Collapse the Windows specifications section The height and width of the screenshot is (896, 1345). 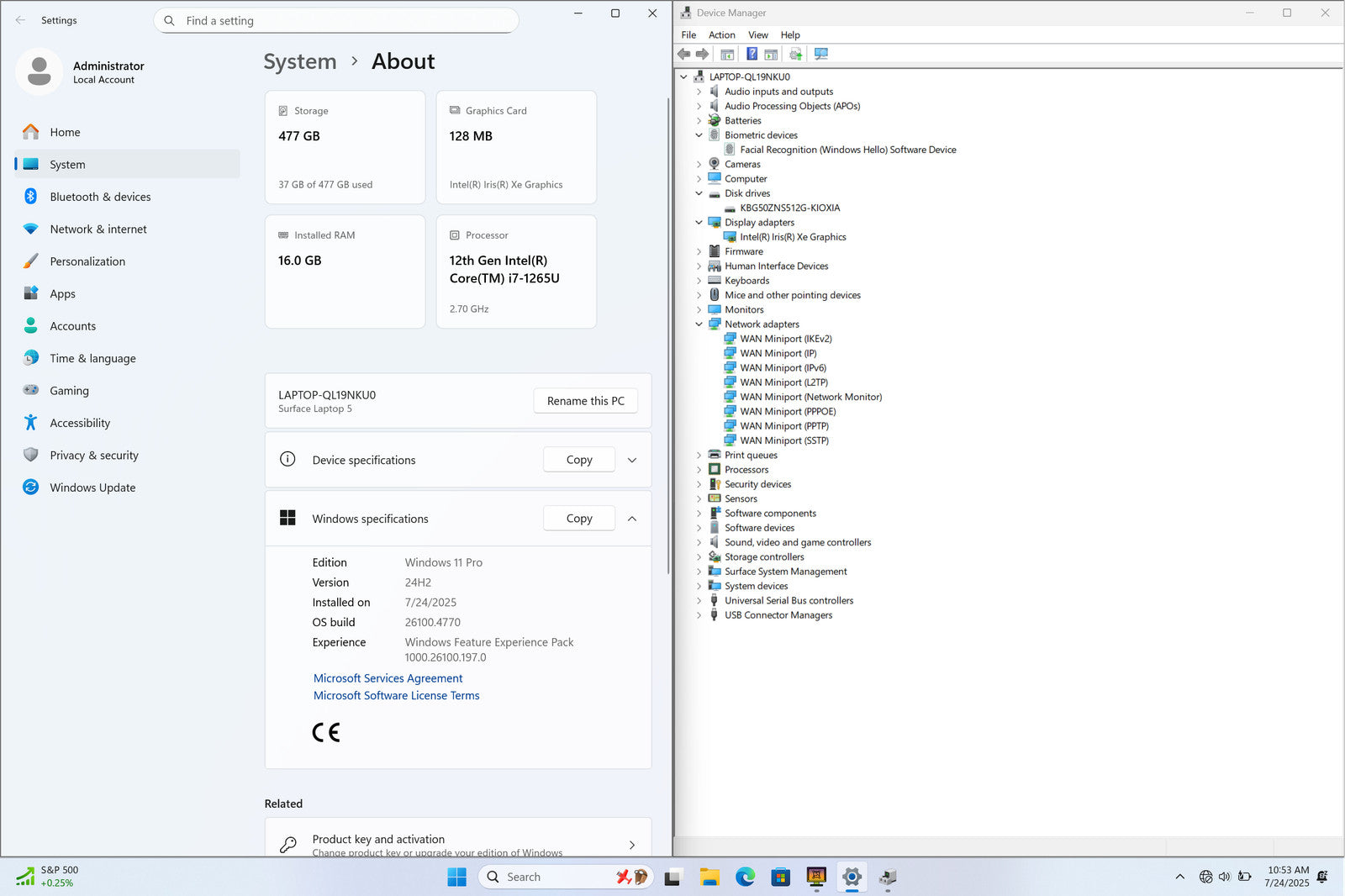coord(632,519)
